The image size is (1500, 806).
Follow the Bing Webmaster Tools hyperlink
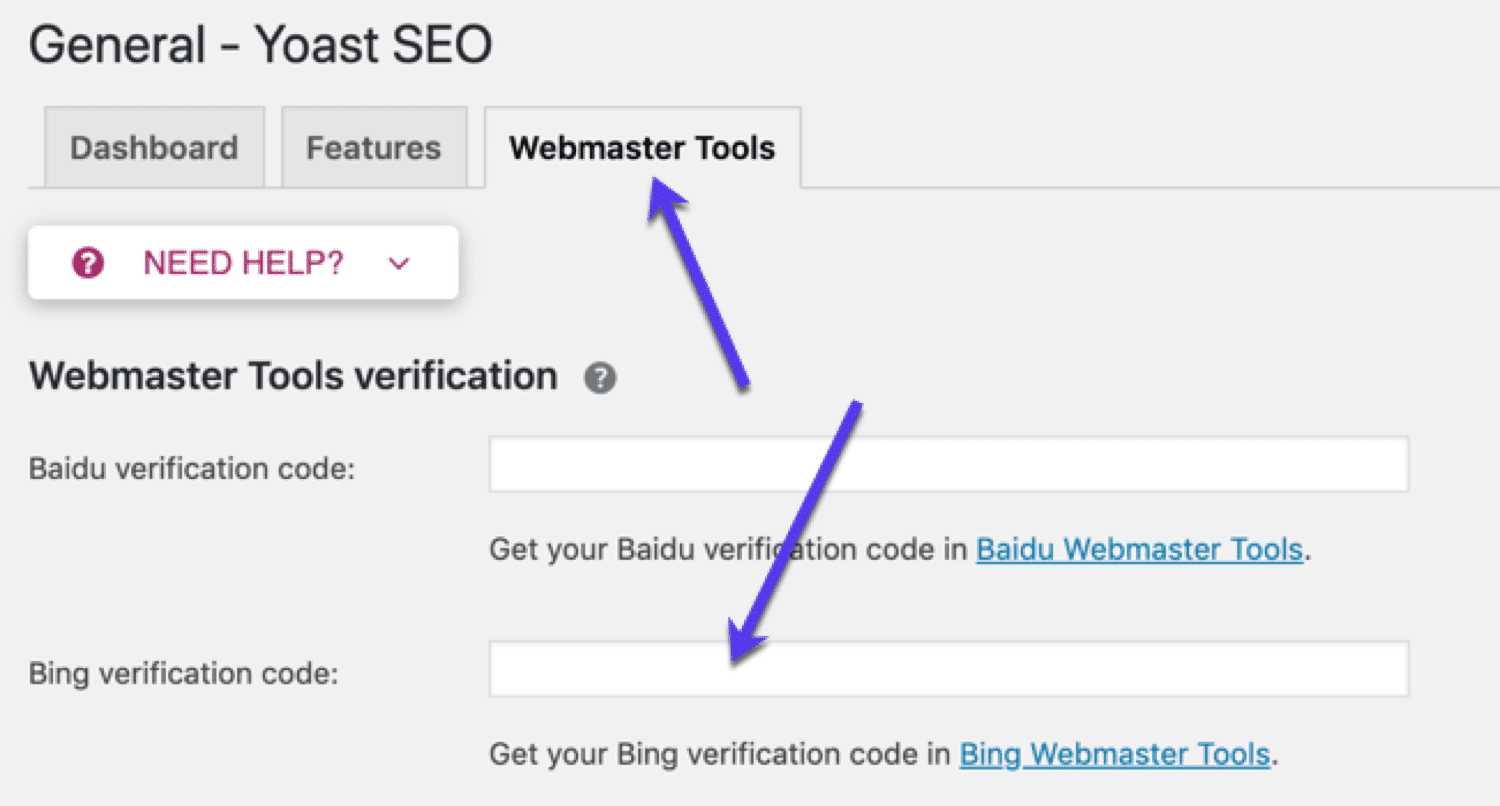pyautogui.click(x=1113, y=754)
